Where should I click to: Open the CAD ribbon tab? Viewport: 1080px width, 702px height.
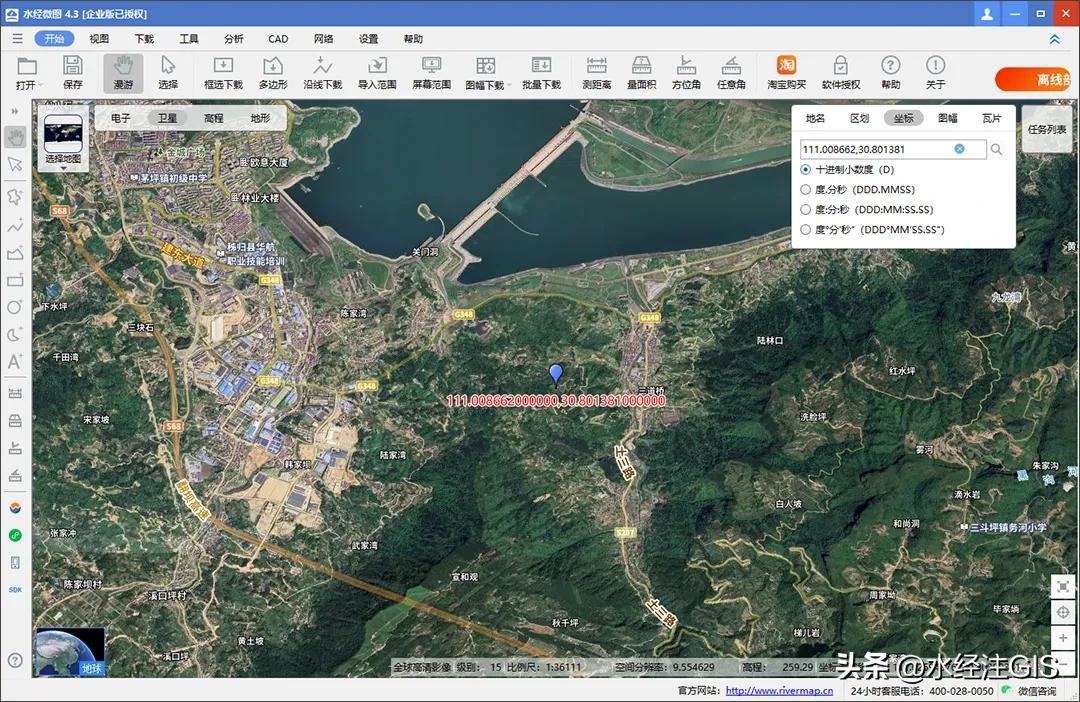[x=278, y=39]
